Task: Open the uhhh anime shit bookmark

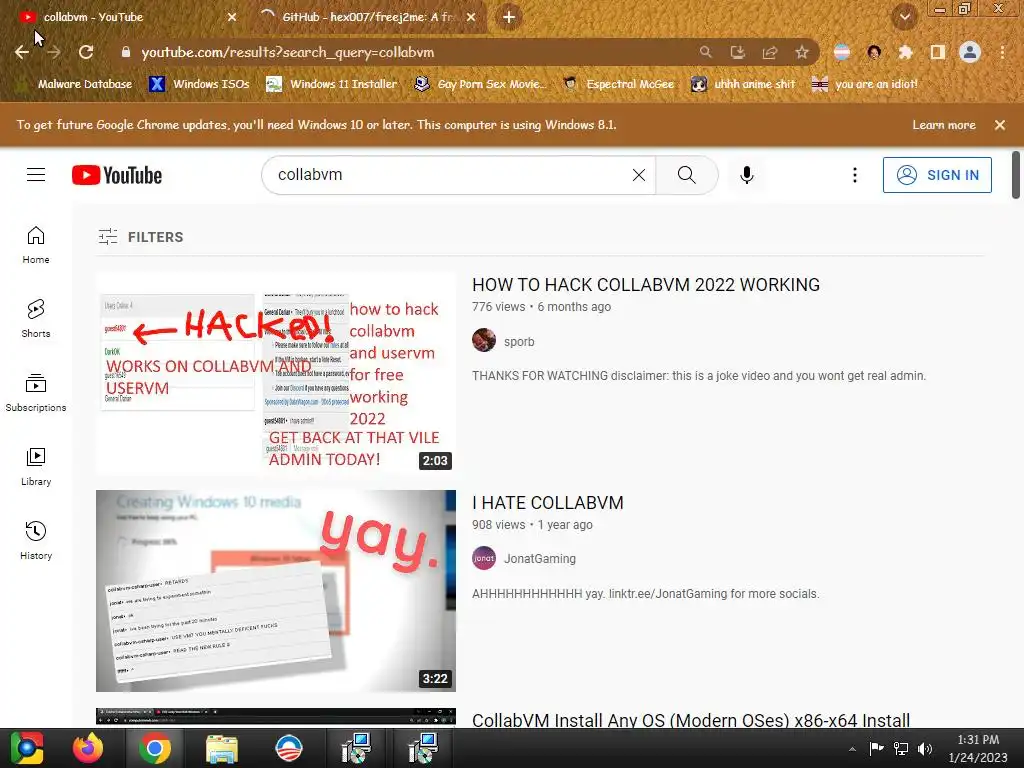Action: click(743, 84)
